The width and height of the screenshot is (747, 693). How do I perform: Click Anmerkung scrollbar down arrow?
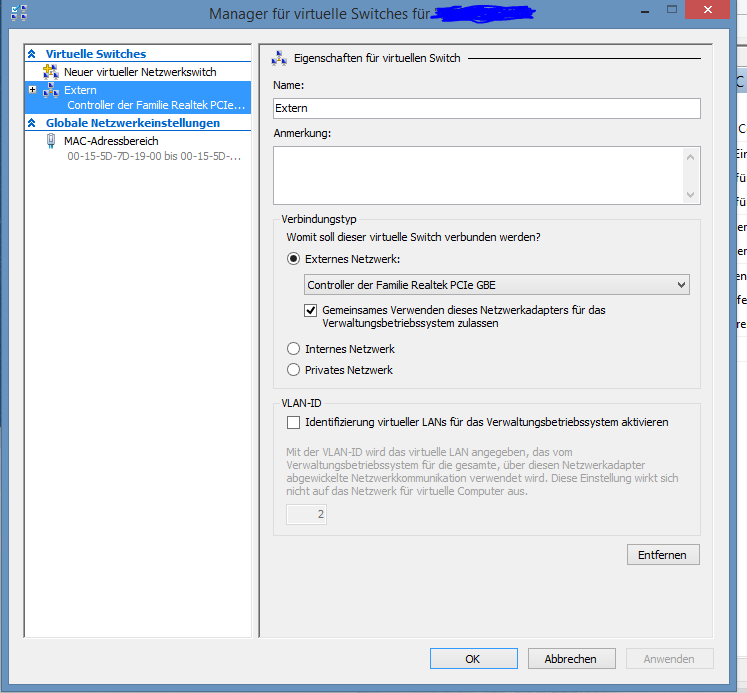pyautogui.click(x=691, y=195)
